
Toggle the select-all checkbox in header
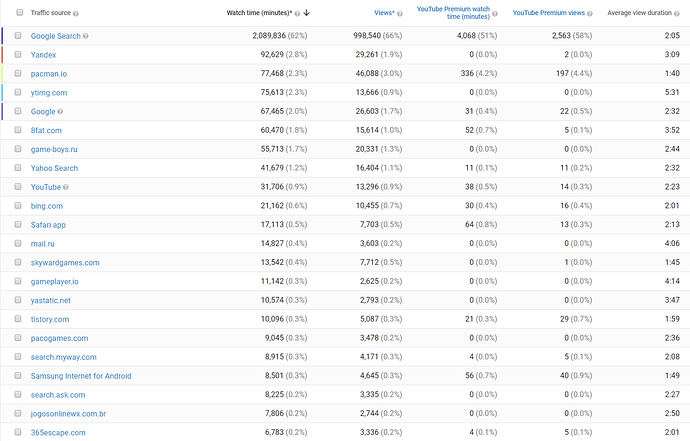19,12
